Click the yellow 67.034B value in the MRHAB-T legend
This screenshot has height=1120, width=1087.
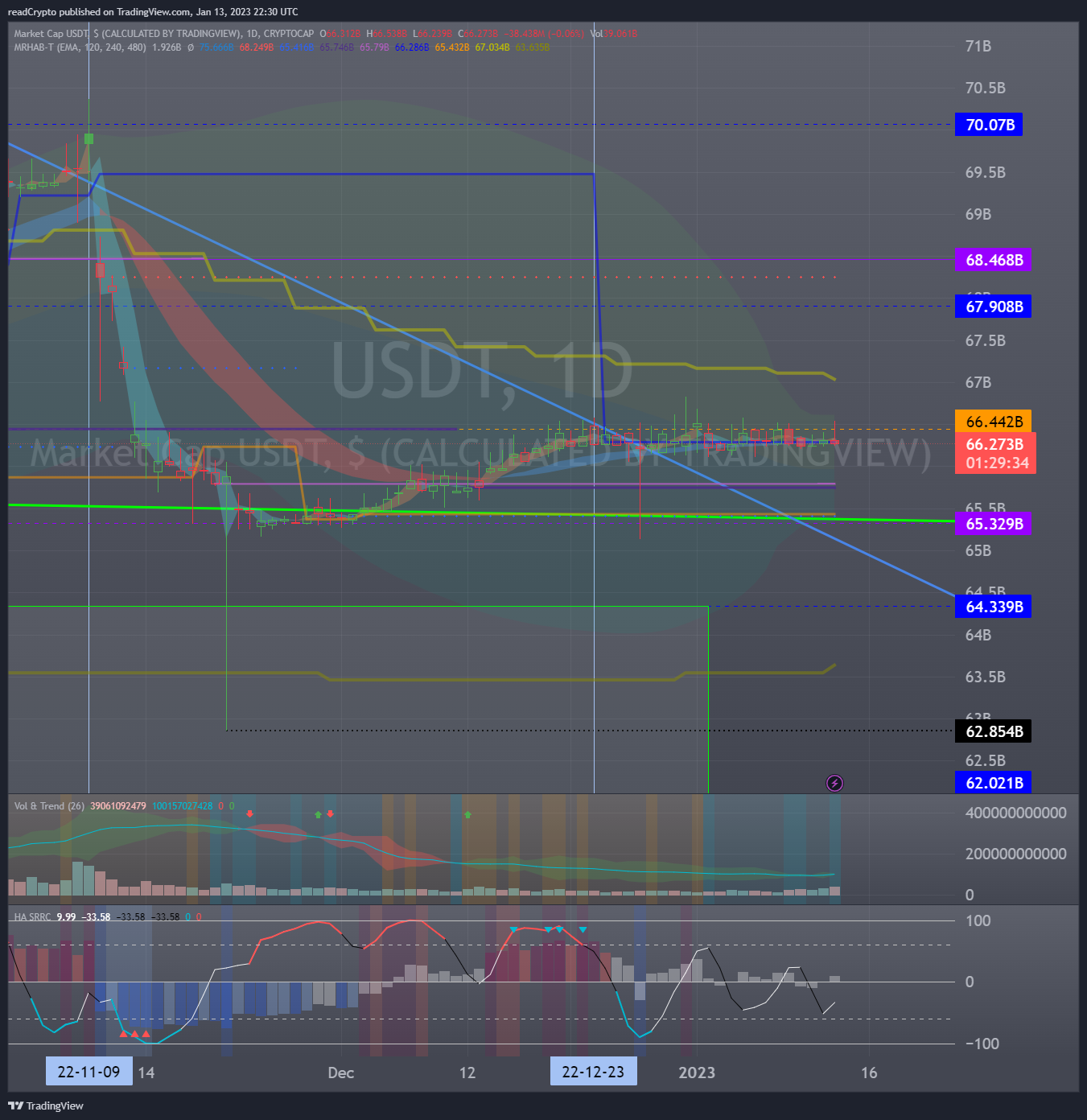click(492, 47)
